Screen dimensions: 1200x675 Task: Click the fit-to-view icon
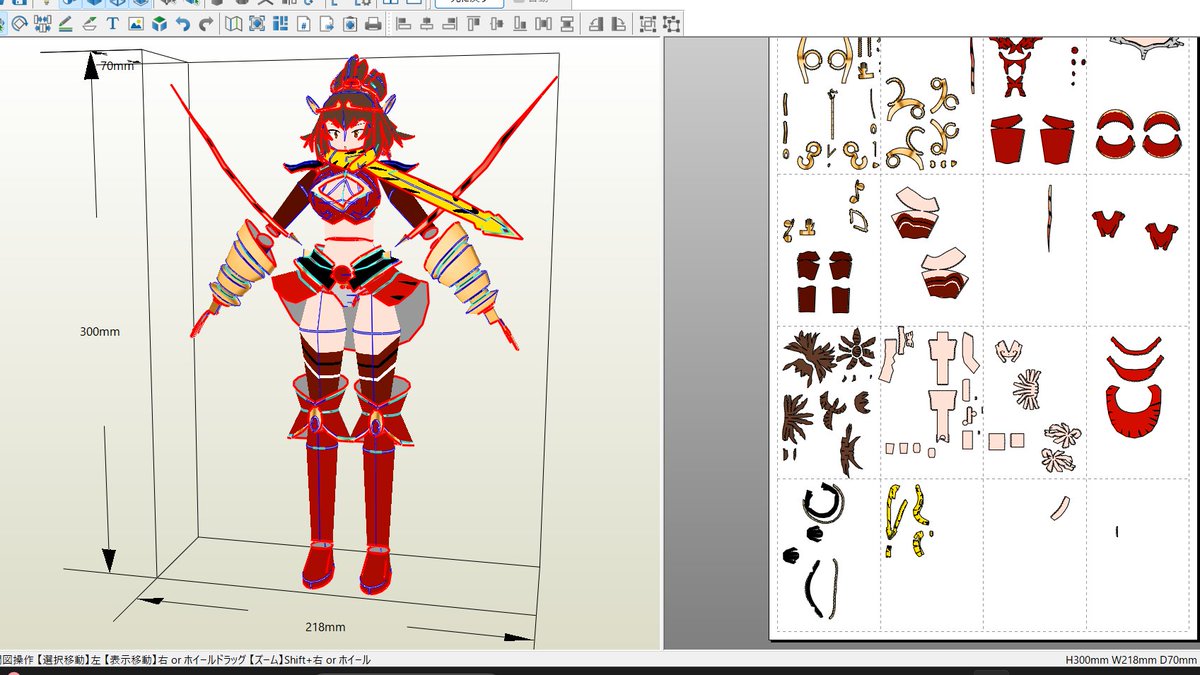tap(256, 23)
